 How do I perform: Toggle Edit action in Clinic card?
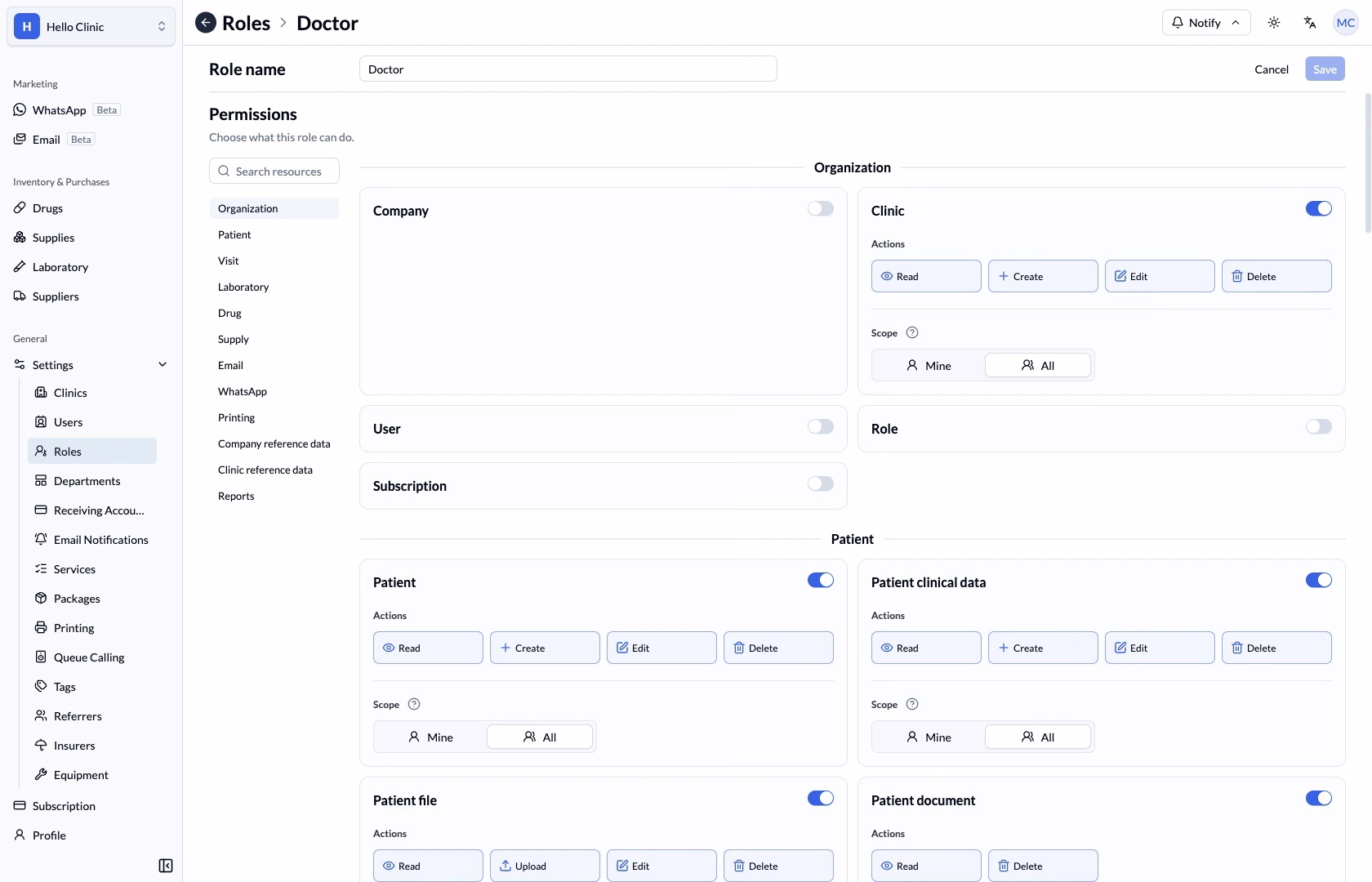click(1160, 277)
